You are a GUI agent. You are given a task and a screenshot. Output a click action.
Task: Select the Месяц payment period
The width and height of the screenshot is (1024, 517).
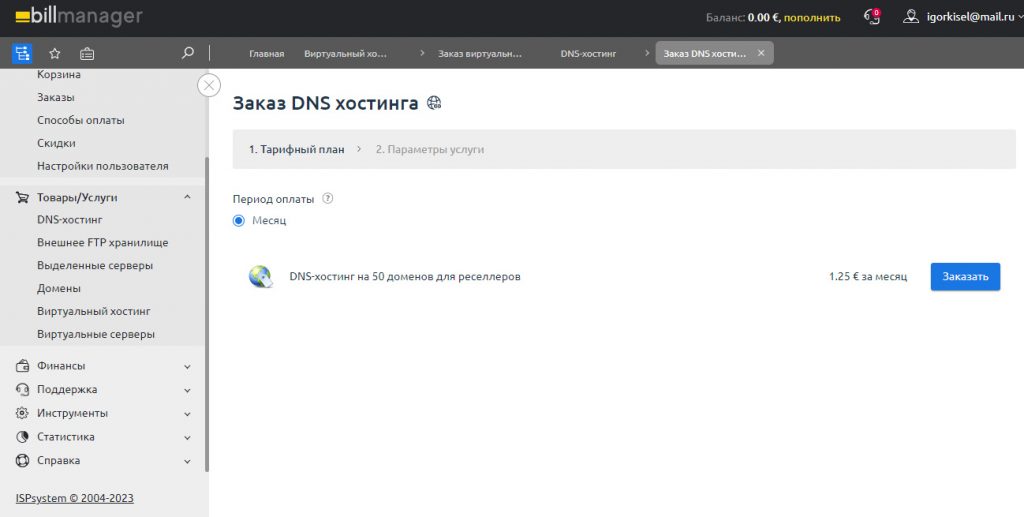[x=239, y=220]
